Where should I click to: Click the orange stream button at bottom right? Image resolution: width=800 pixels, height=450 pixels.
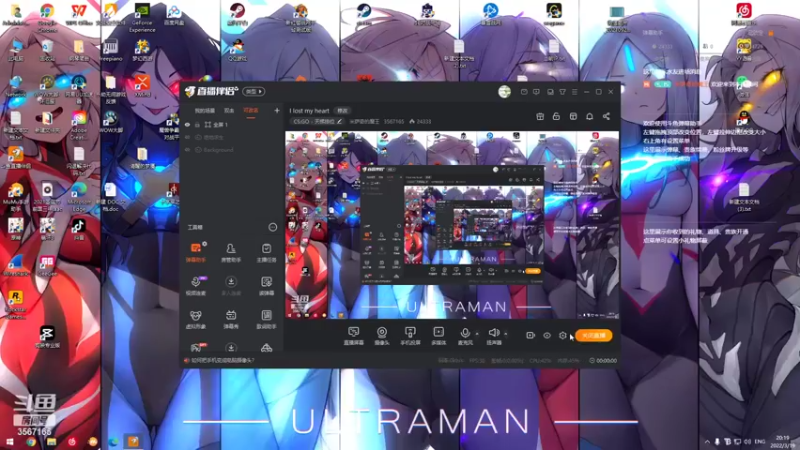tap(593, 335)
